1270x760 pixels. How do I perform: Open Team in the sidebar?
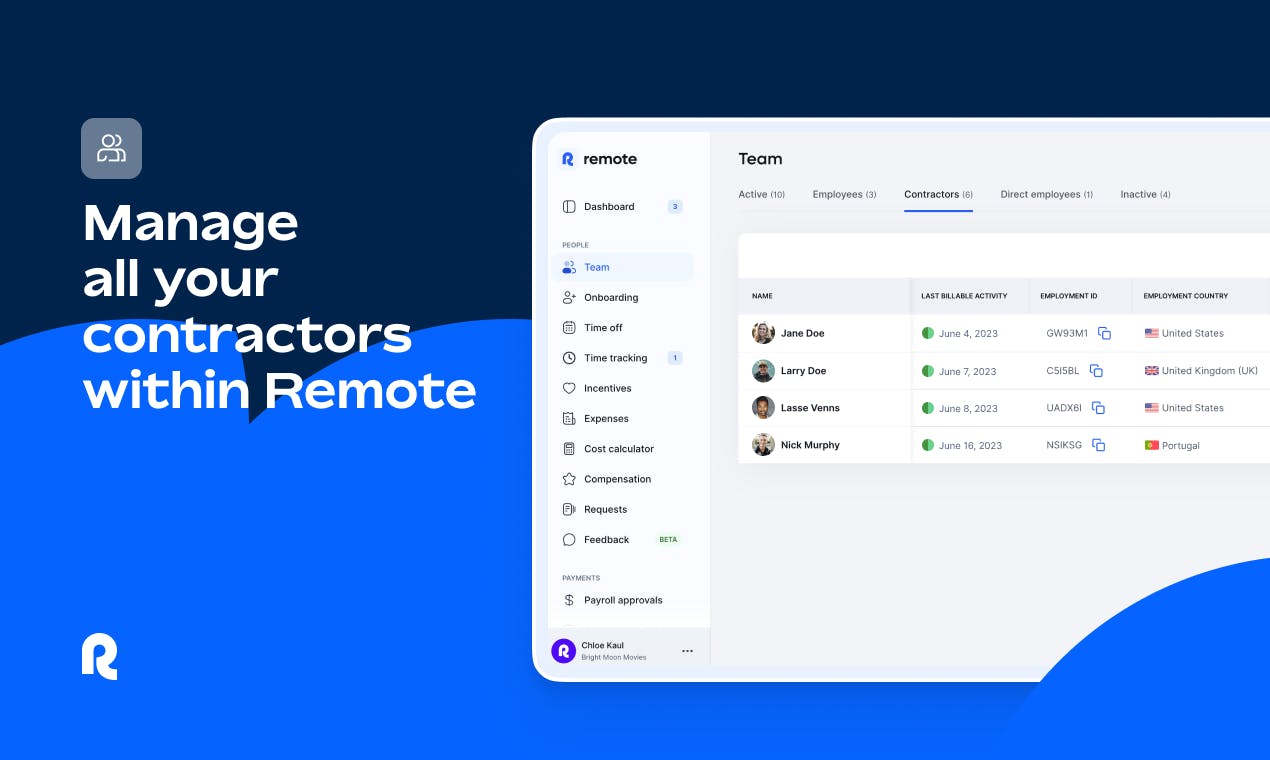(622, 267)
